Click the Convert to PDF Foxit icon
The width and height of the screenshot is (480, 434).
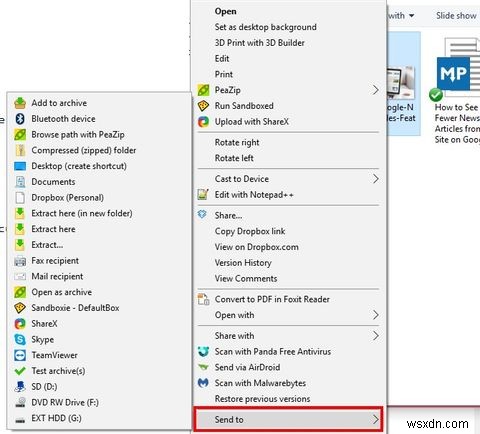point(203,299)
